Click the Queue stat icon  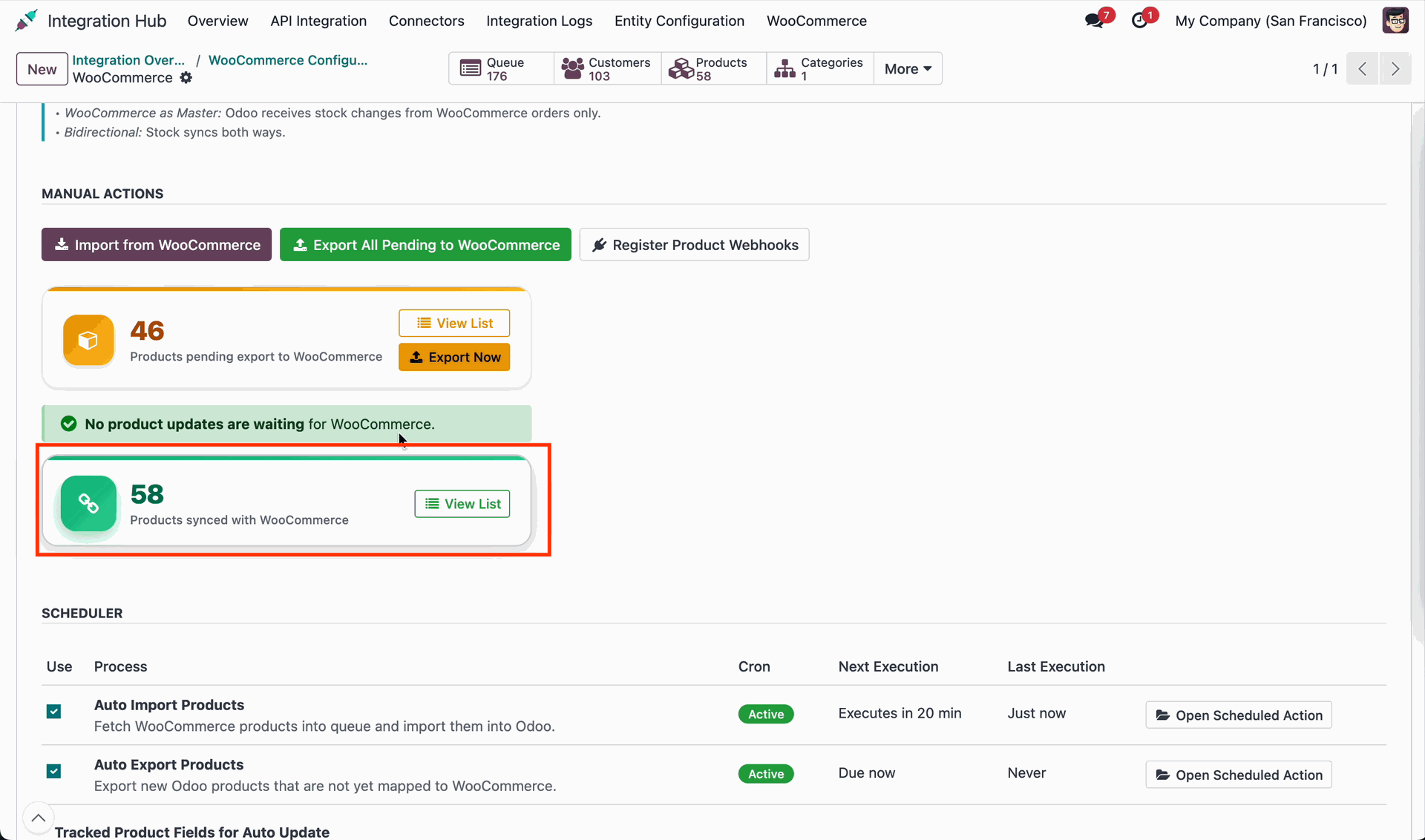coord(471,69)
